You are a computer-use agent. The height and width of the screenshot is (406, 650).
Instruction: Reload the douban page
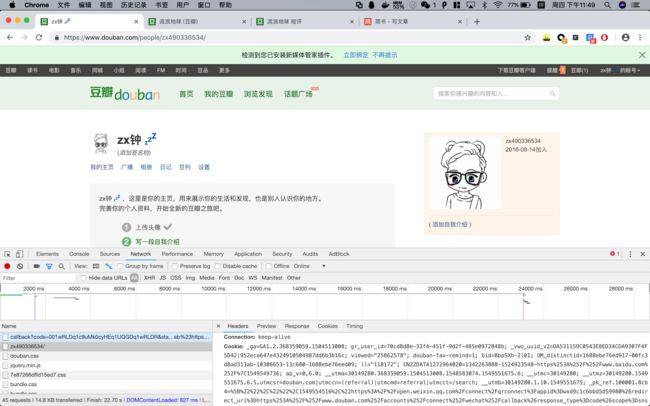click(39, 37)
